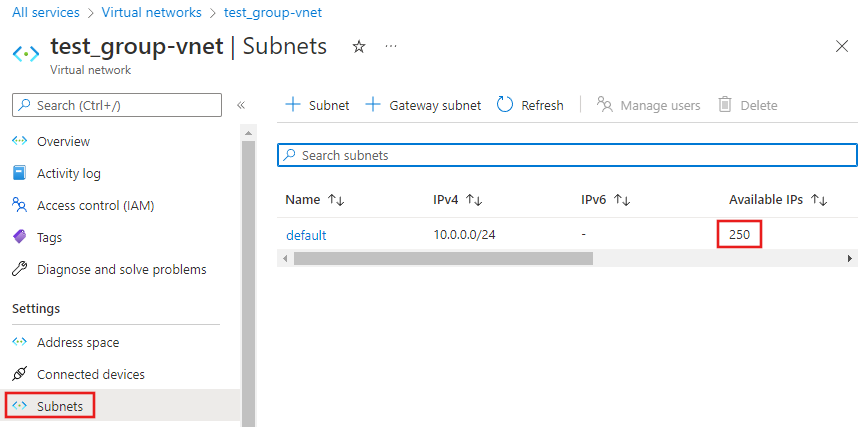
Task: Click the Manage users icon
Action: pyautogui.click(x=604, y=105)
